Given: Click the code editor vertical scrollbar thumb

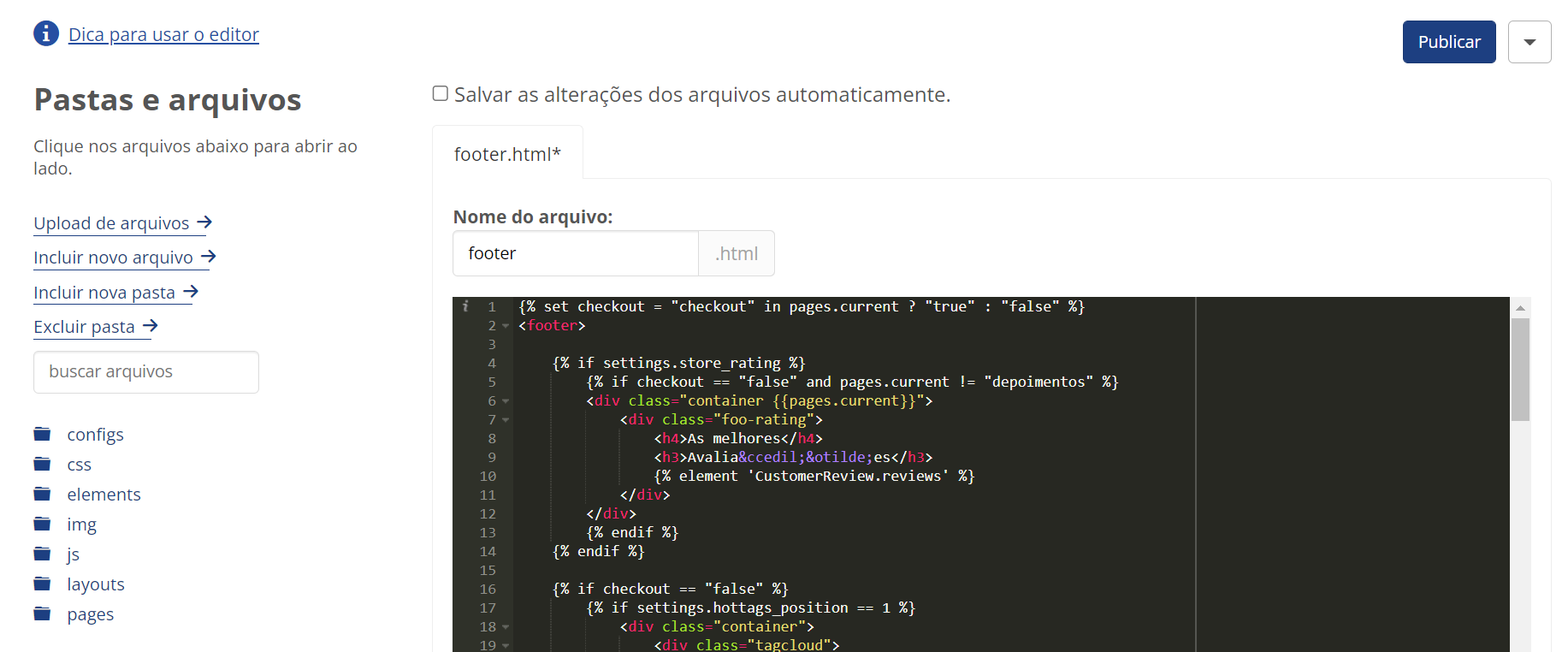Looking at the screenshot, I should 1520,370.
